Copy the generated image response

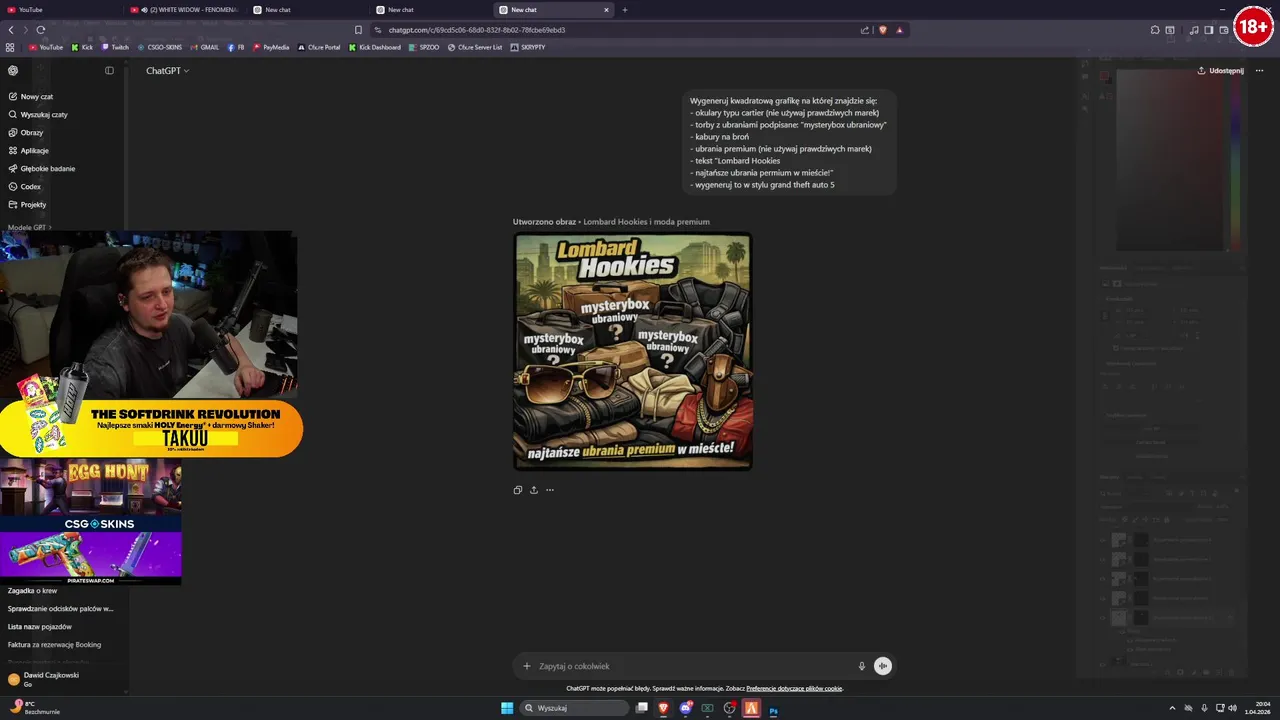click(x=518, y=490)
